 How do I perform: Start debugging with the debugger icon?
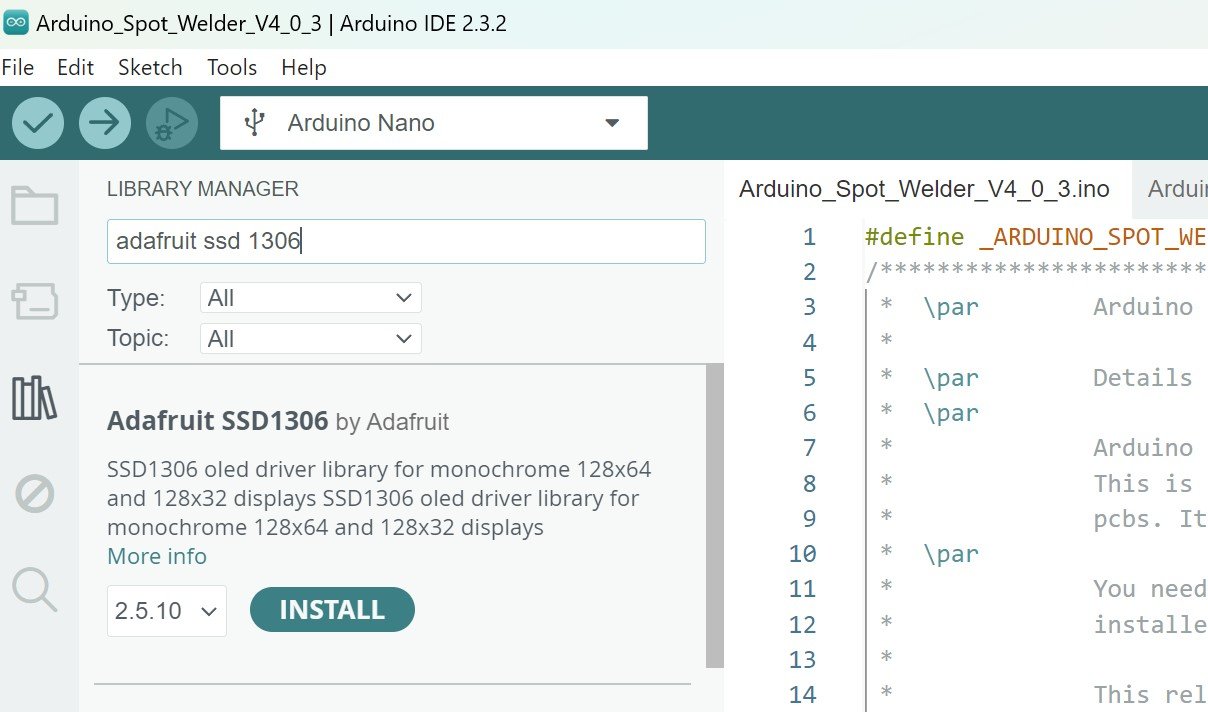171,123
